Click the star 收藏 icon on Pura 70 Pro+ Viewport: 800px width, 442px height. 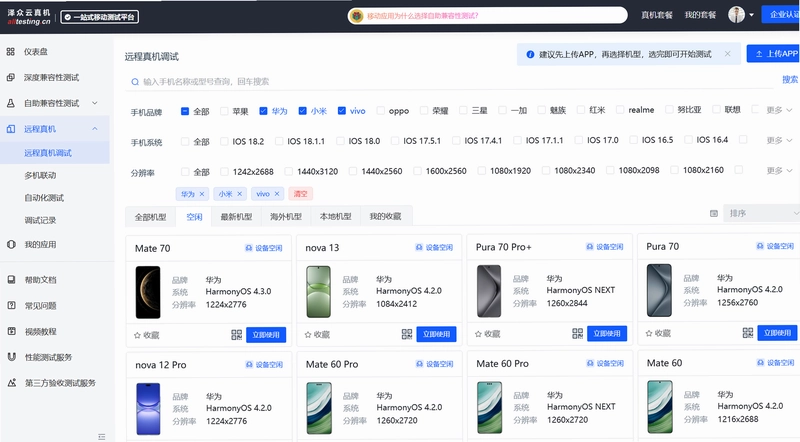[478, 334]
